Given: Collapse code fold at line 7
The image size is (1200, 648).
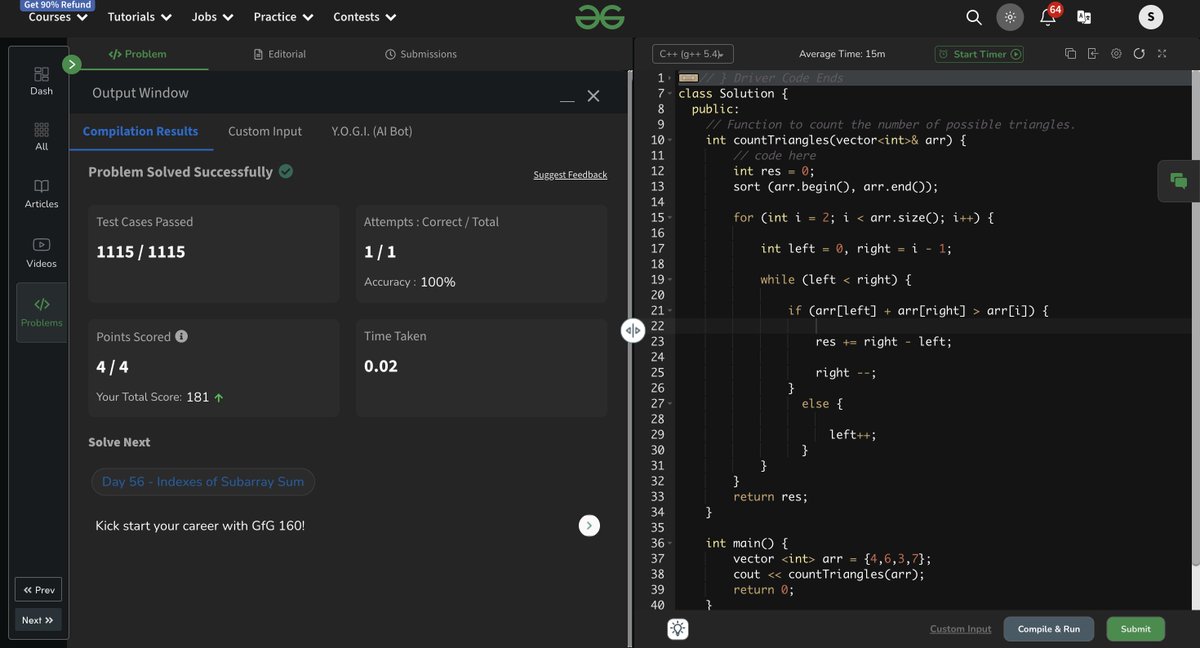Looking at the screenshot, I should 670,94.
